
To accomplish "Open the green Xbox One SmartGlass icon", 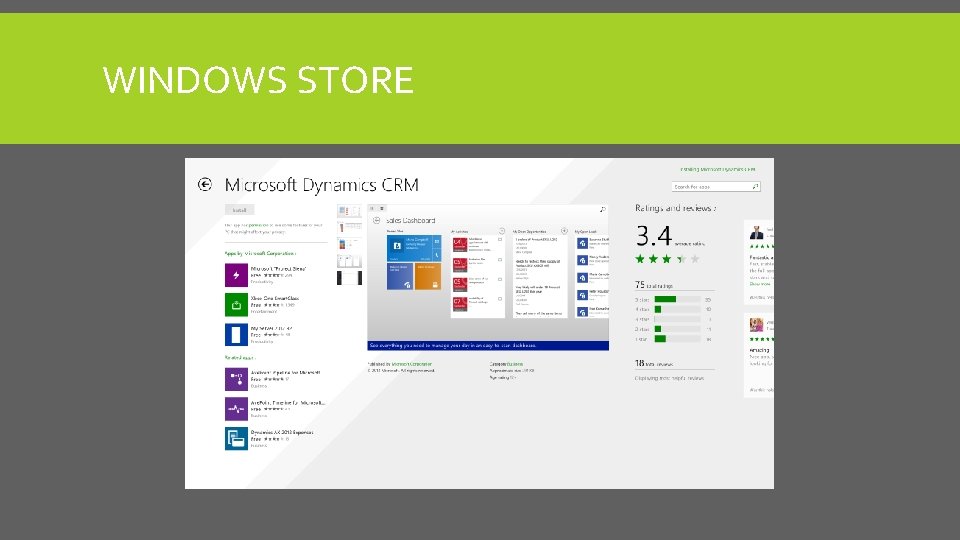I will (x=236, y=305).
